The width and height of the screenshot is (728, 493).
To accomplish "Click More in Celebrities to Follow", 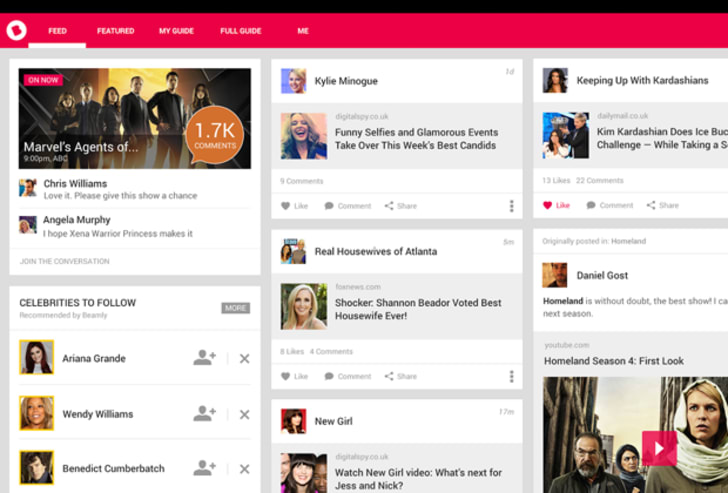I will click(235, 308).
